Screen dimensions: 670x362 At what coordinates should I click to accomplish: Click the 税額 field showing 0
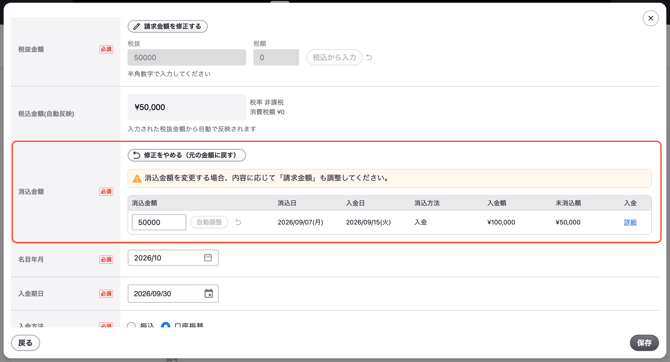[x=276, y=57]
